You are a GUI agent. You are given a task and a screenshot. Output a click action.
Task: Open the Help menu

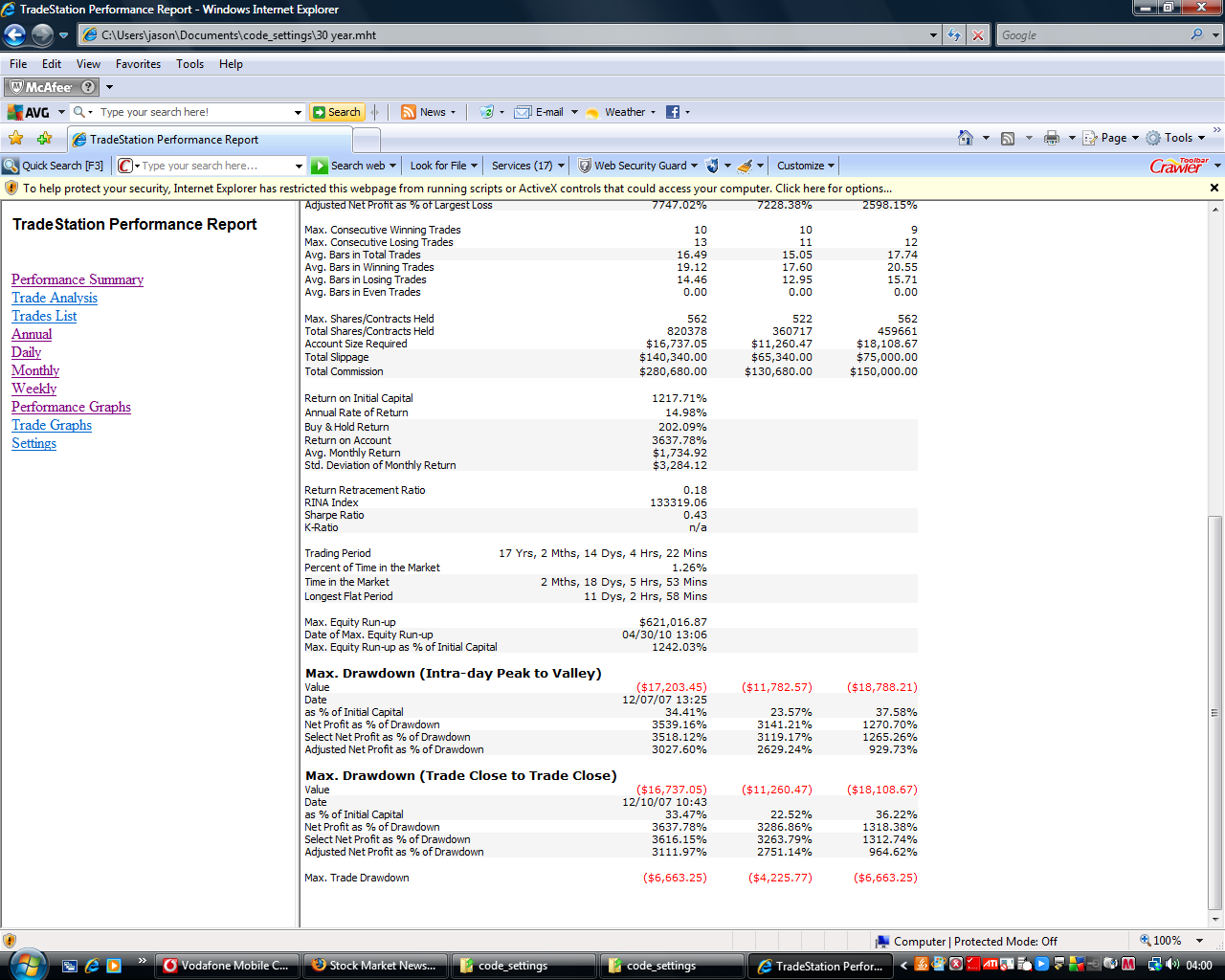(x=231, y=64)
